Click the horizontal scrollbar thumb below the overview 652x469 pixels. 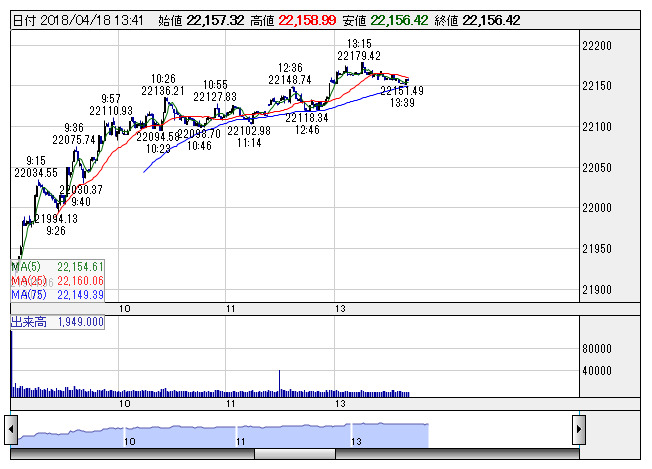click(x=295, y=454)
